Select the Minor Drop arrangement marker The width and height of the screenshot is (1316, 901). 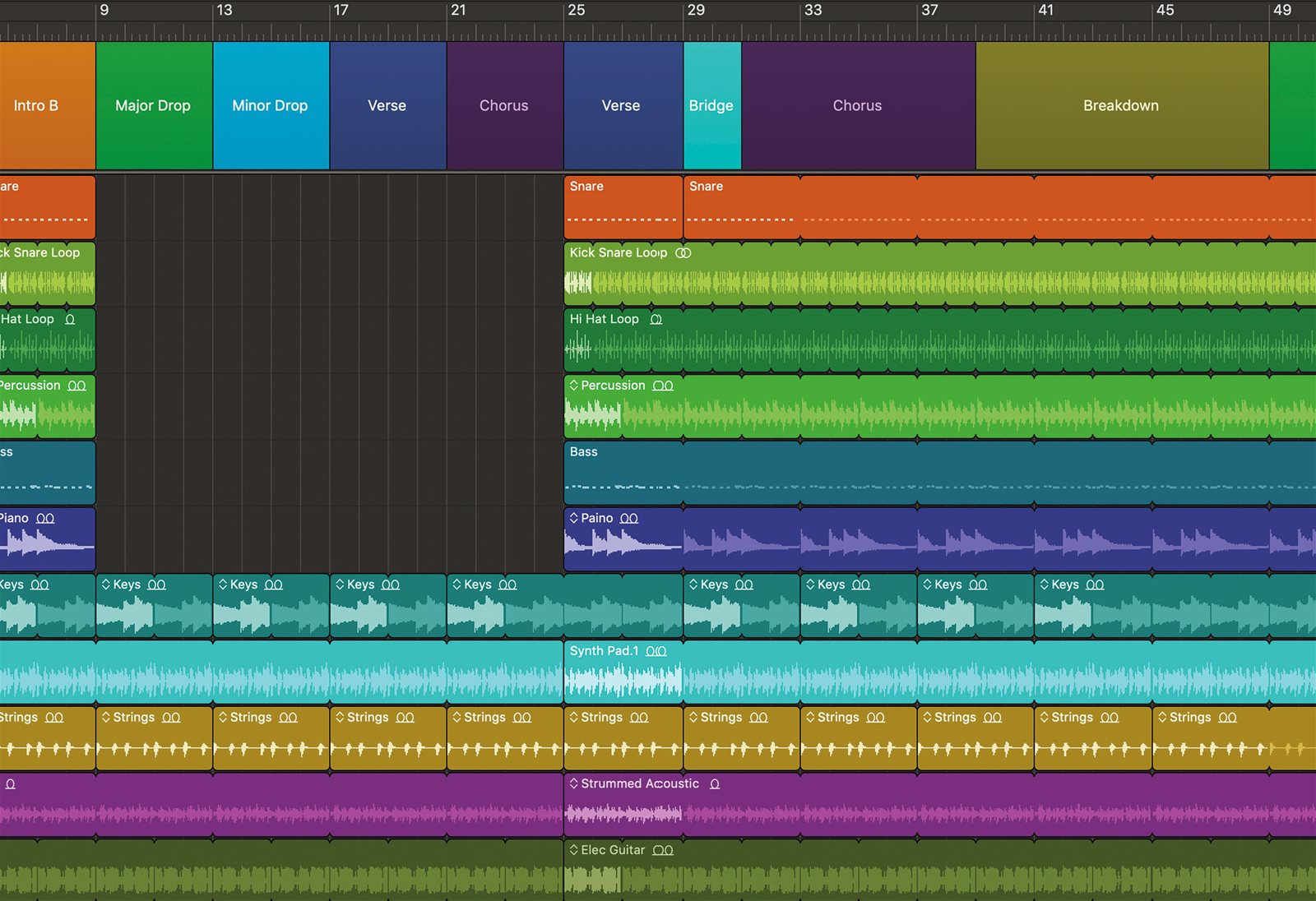(x=271, y=105)
